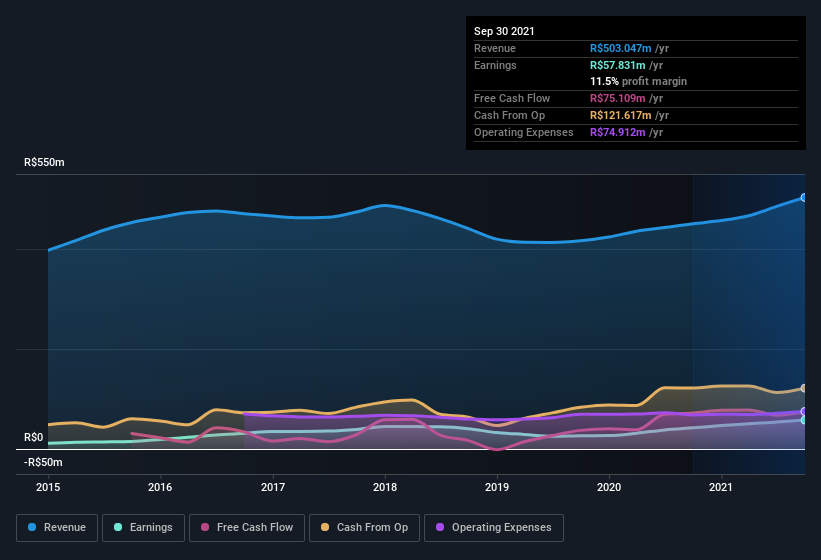The width and height of the screenshot is (821, 560).
Task: Click the 2021 x-axis label
Action: click(x=721, y=487)
